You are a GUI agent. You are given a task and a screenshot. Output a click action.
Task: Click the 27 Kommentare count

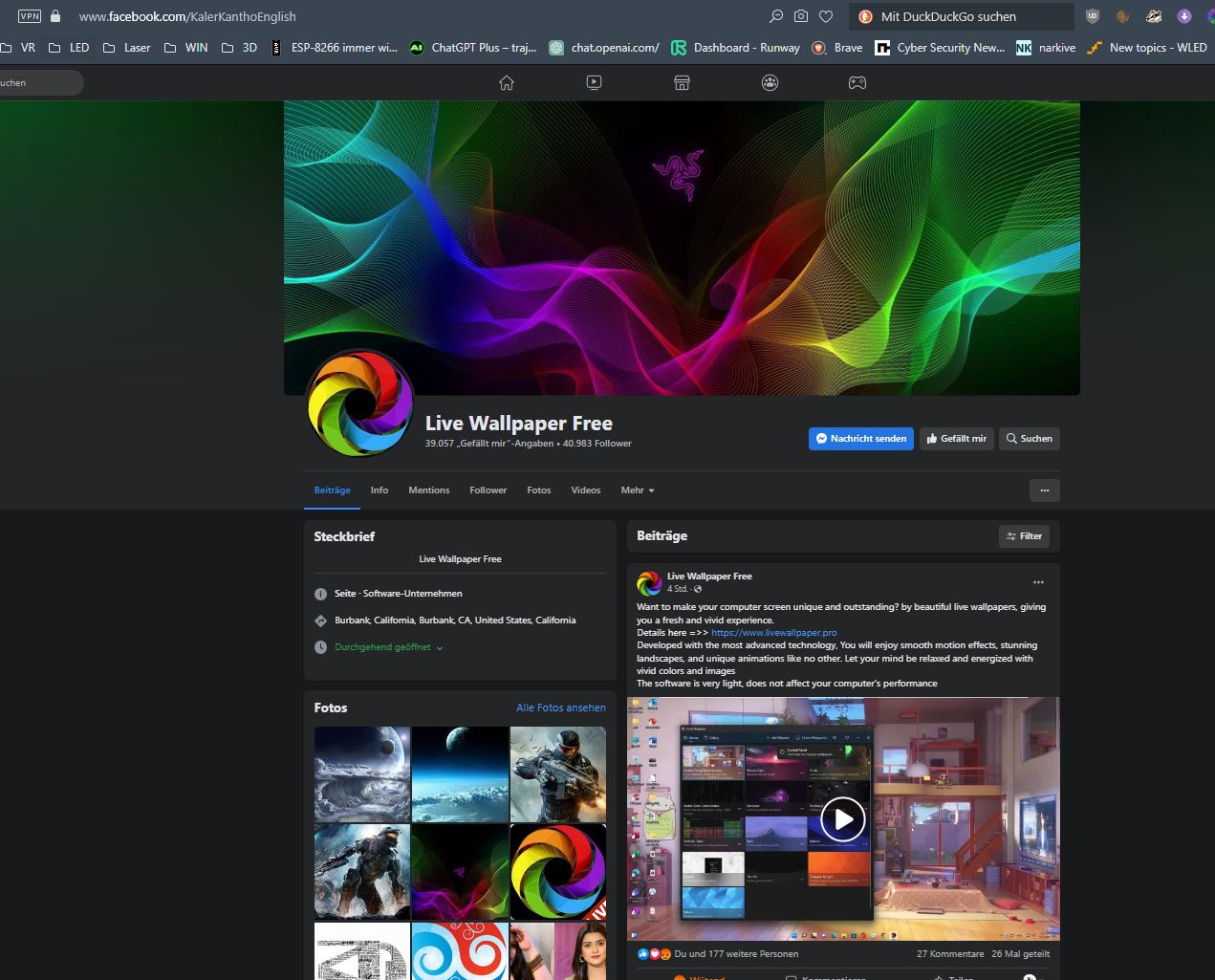(x=950, y=953)
